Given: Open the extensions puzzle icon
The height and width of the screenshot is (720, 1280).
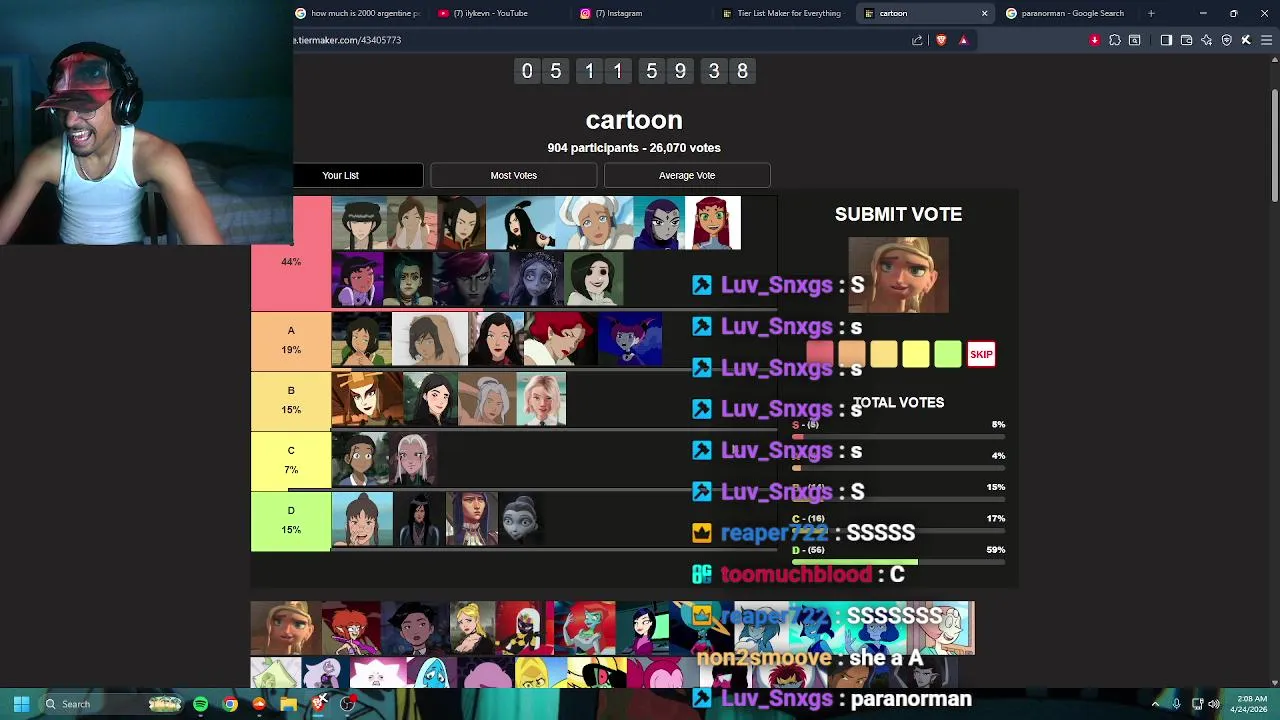Looking at the screenshot, I should pyautogui.click(x=1114, y=40).
